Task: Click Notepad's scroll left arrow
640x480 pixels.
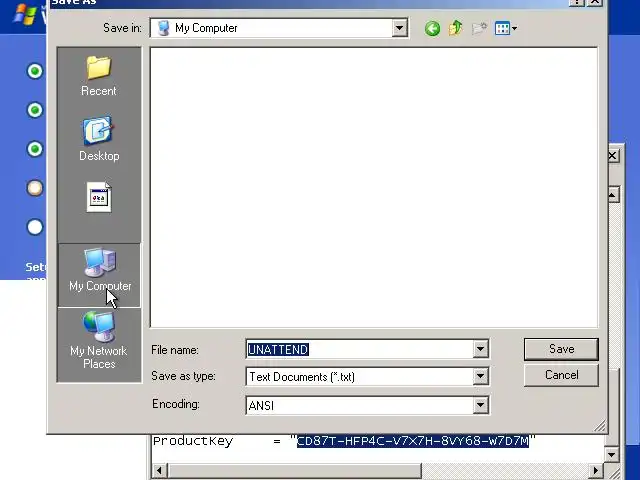Action: [x=159, y=471]
